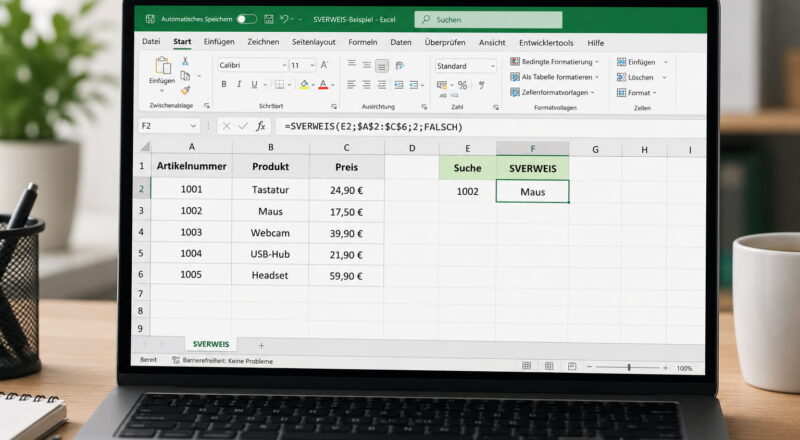
Task: Expand the Zwischenablage dialog launcher
Action: (x=207, y=106)
